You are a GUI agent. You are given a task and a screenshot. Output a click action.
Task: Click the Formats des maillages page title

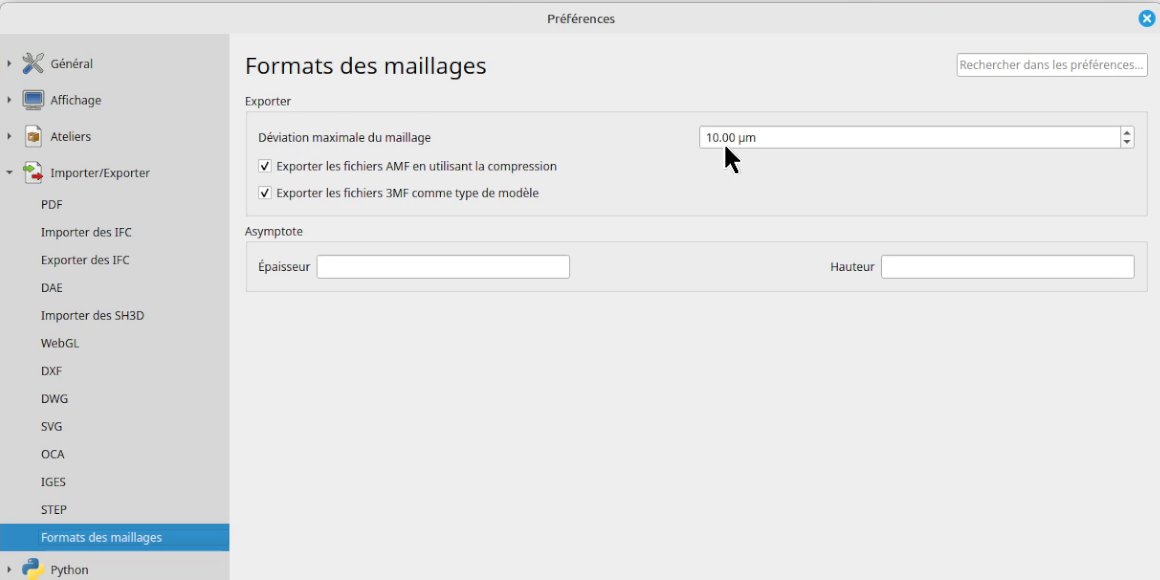365,66
